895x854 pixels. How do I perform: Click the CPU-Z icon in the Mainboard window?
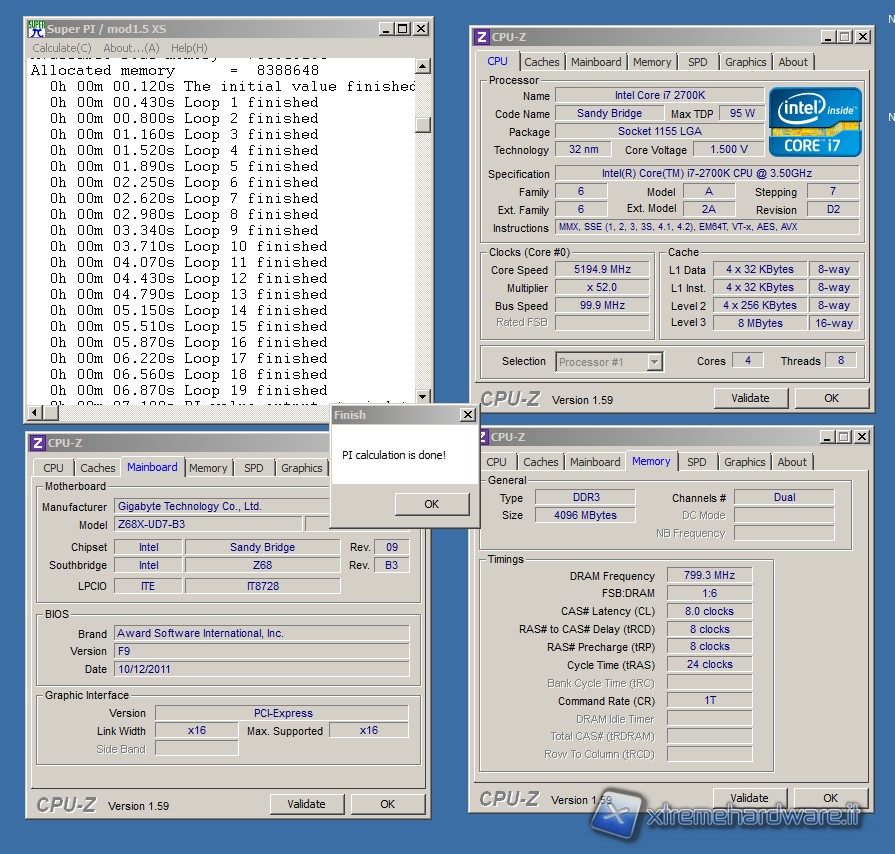[x=36, y=443]
